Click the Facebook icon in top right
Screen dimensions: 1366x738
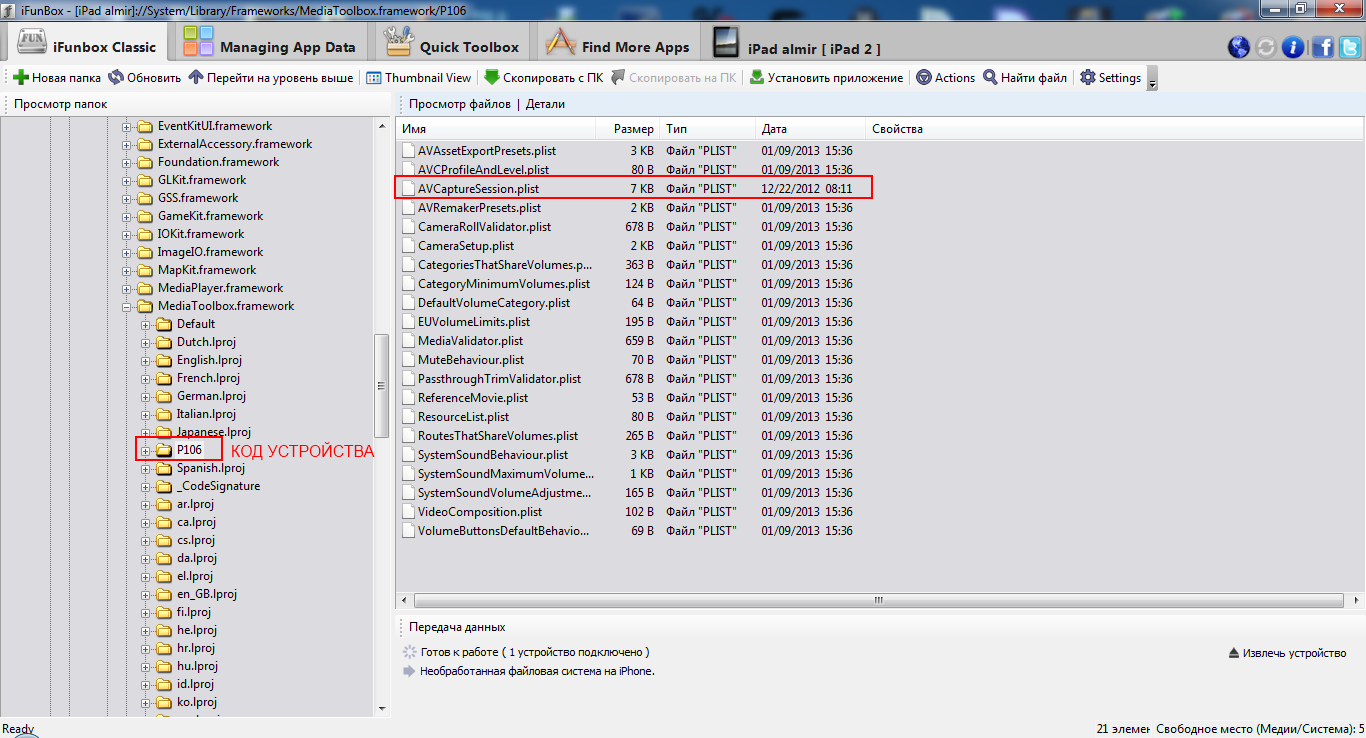coord(1323,47)
